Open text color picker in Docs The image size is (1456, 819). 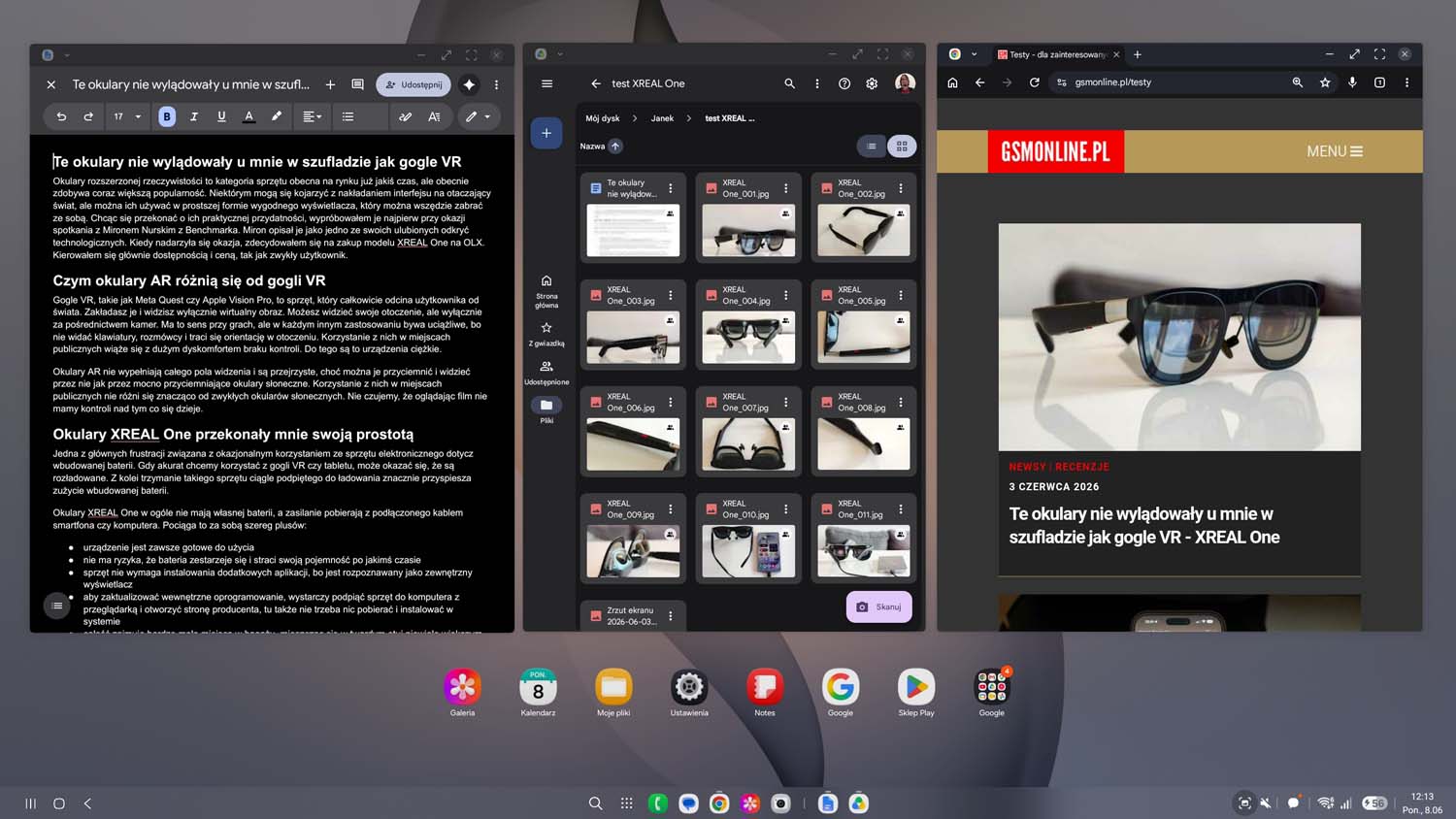point(248,116)
